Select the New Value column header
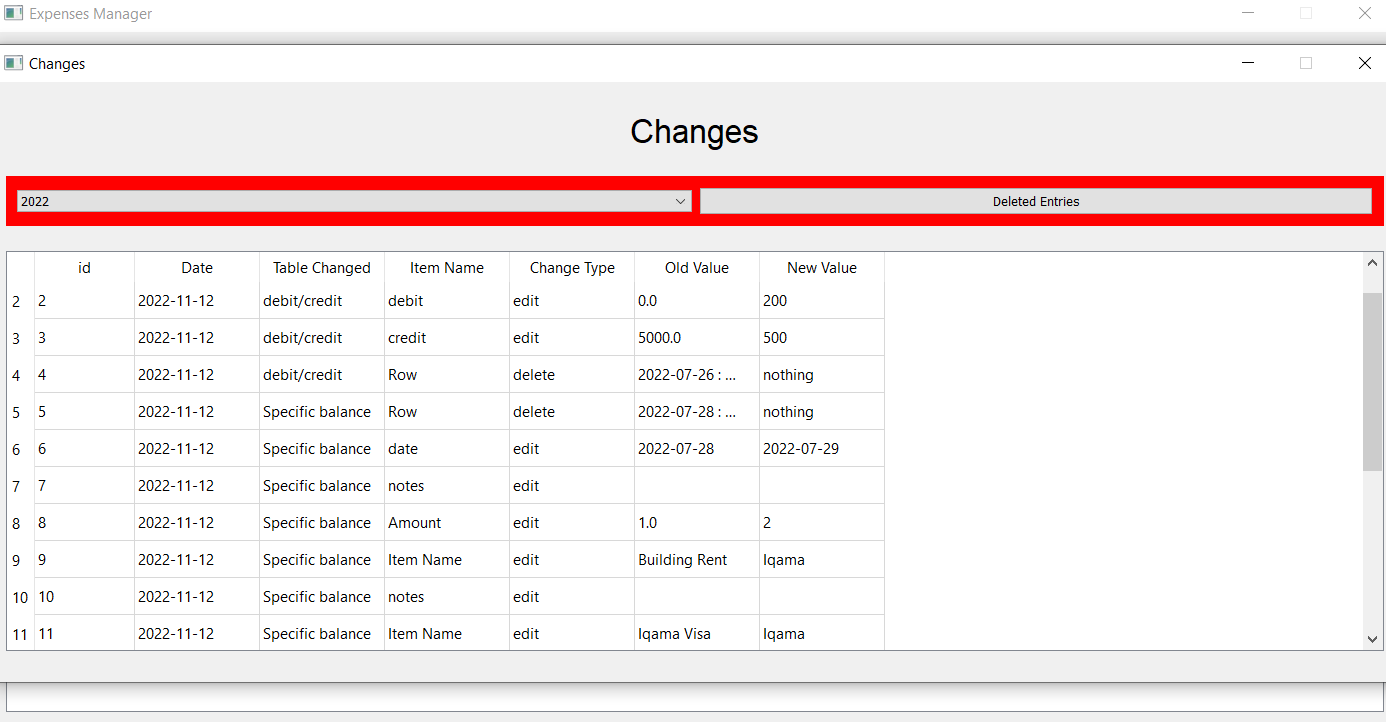Viewport: 1386px width, 722px height. [x=821, y=268]
